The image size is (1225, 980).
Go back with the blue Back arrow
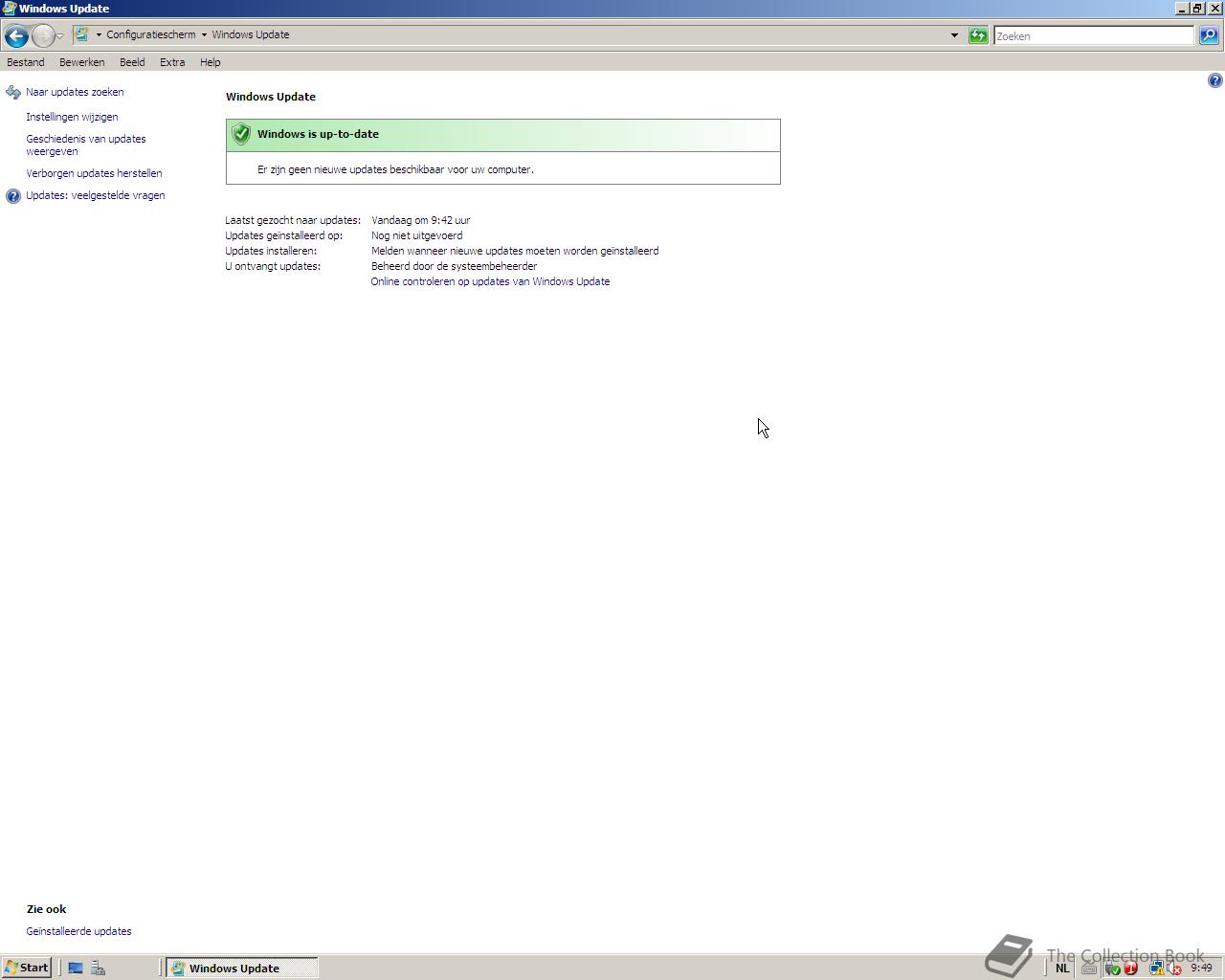pyautogui.click(x=16, y=35)
